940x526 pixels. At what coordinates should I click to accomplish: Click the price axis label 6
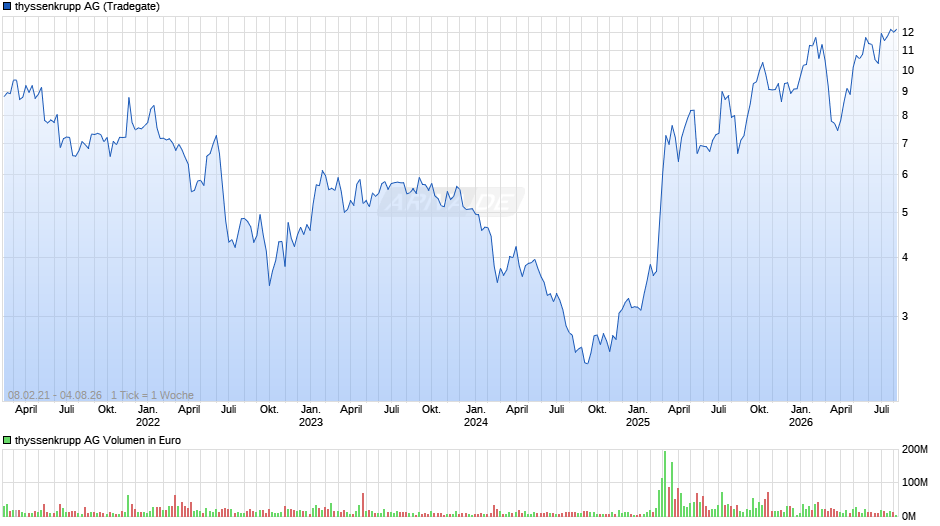[x=905, y=175]
